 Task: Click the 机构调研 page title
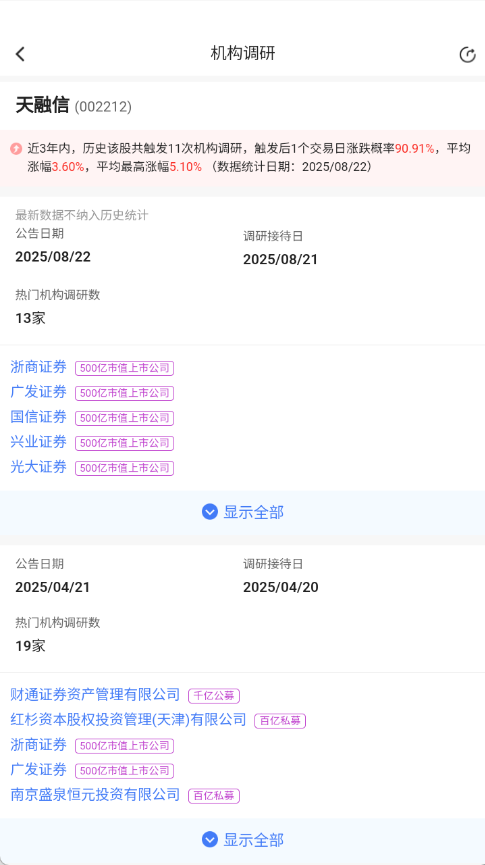(x=243, y=54)
